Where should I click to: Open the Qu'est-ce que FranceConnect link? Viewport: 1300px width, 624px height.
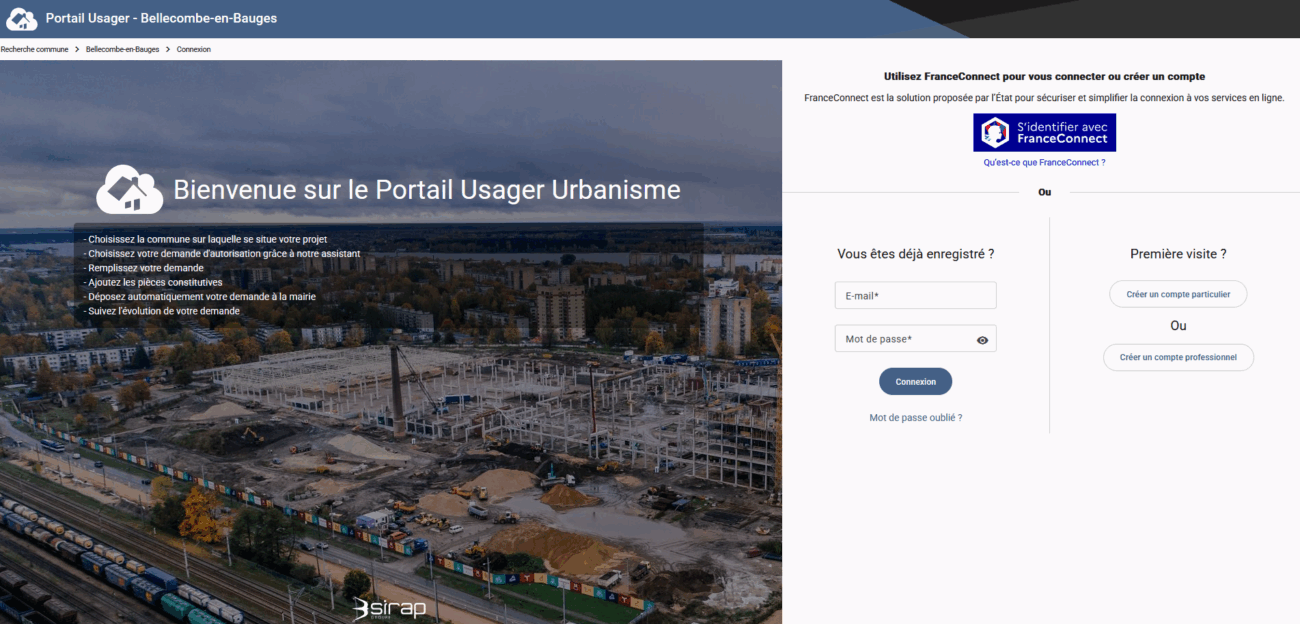coord(1044,161)
